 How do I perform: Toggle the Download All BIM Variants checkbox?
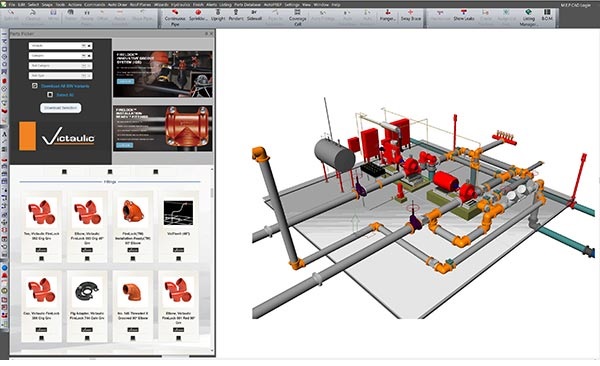click(35, 86)
